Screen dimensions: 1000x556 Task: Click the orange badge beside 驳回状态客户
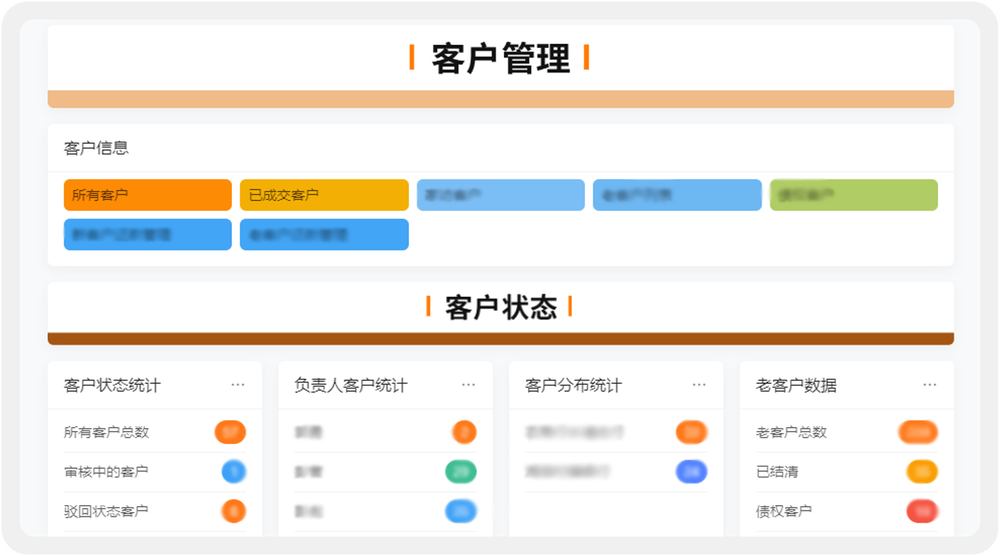tap(233, 511)
